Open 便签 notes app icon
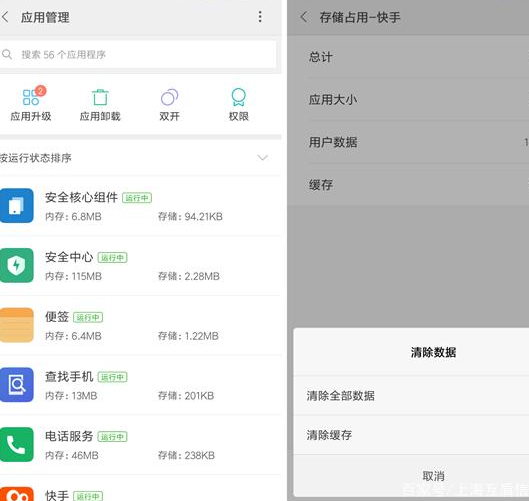 click(17, 325)
